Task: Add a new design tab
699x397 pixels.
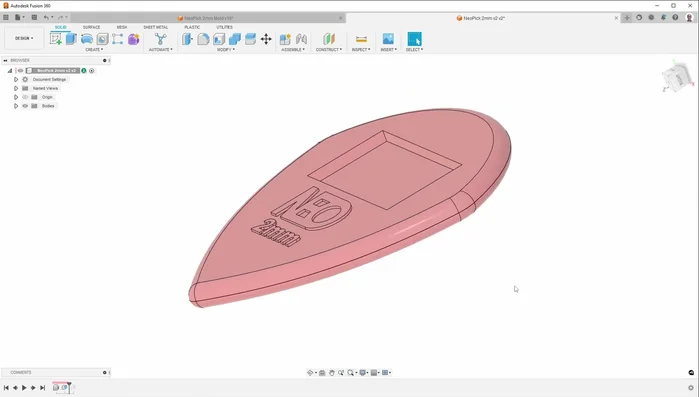Action: coord(627,18)
